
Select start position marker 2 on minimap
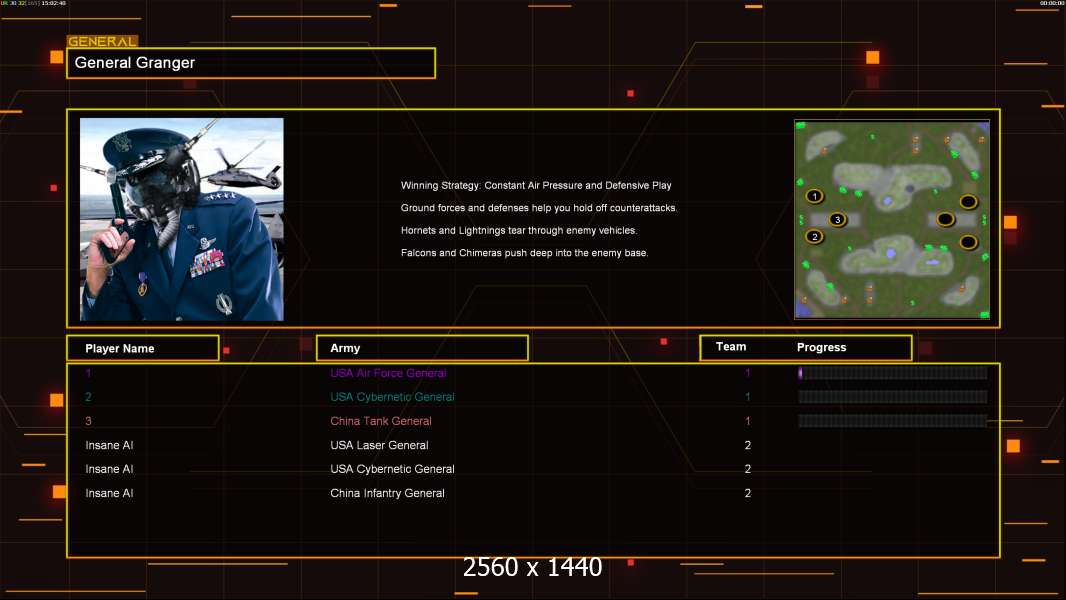[x=814, y=236]
